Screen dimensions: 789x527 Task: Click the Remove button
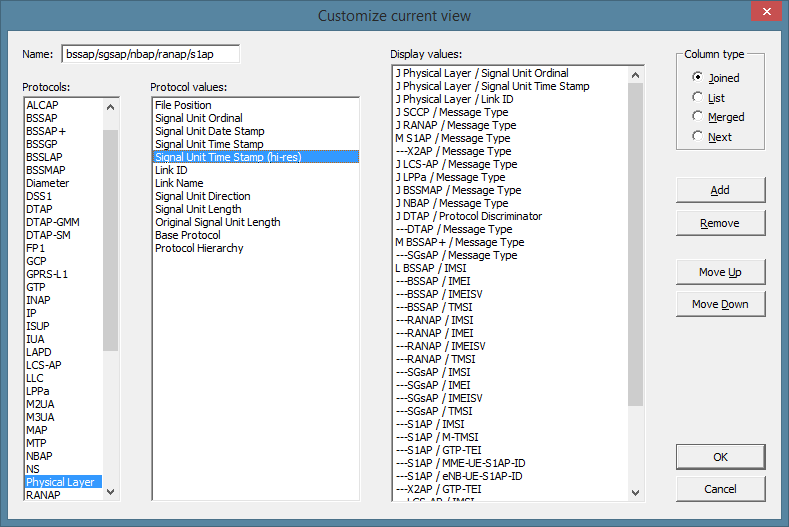tap(720, 223)
